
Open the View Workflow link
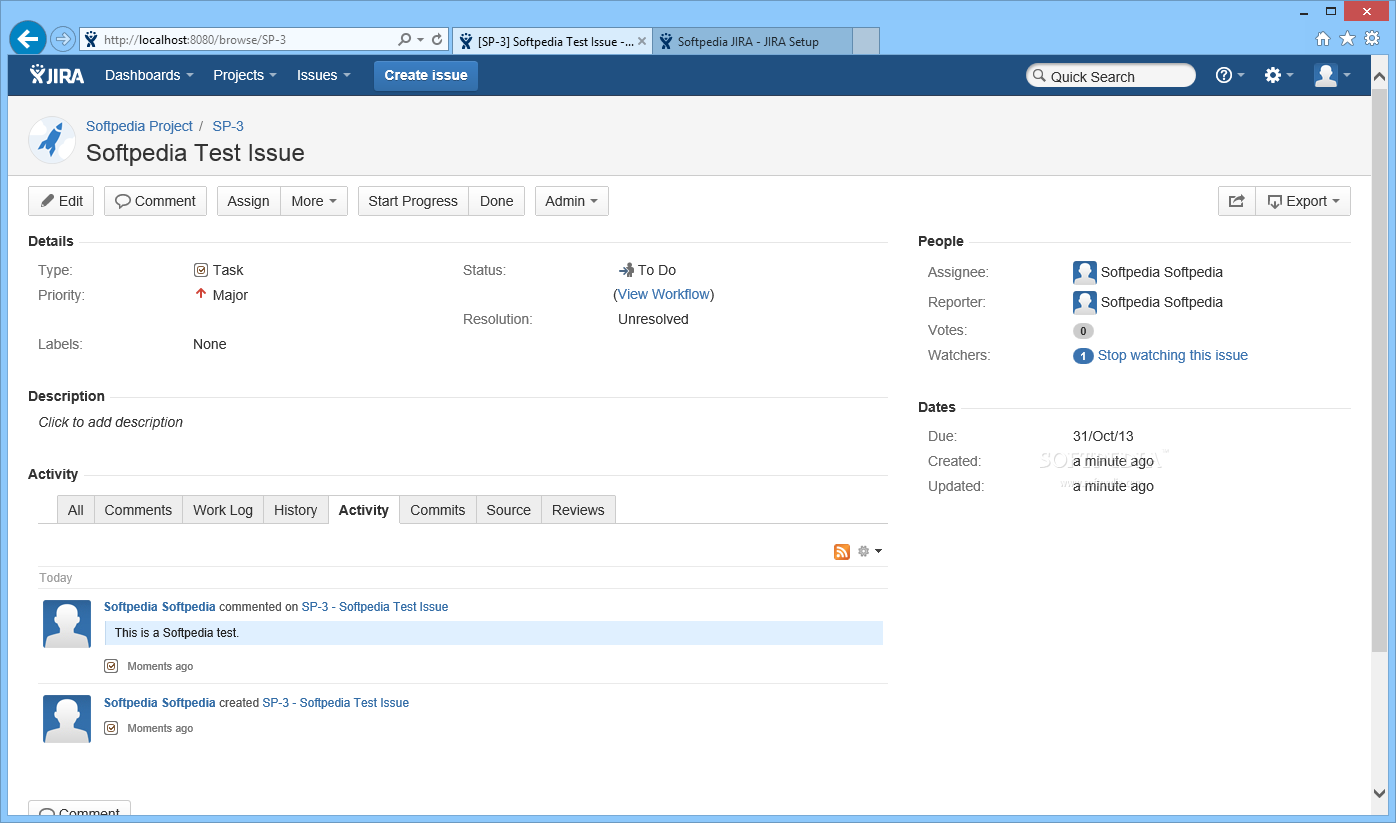click(664, 294)
